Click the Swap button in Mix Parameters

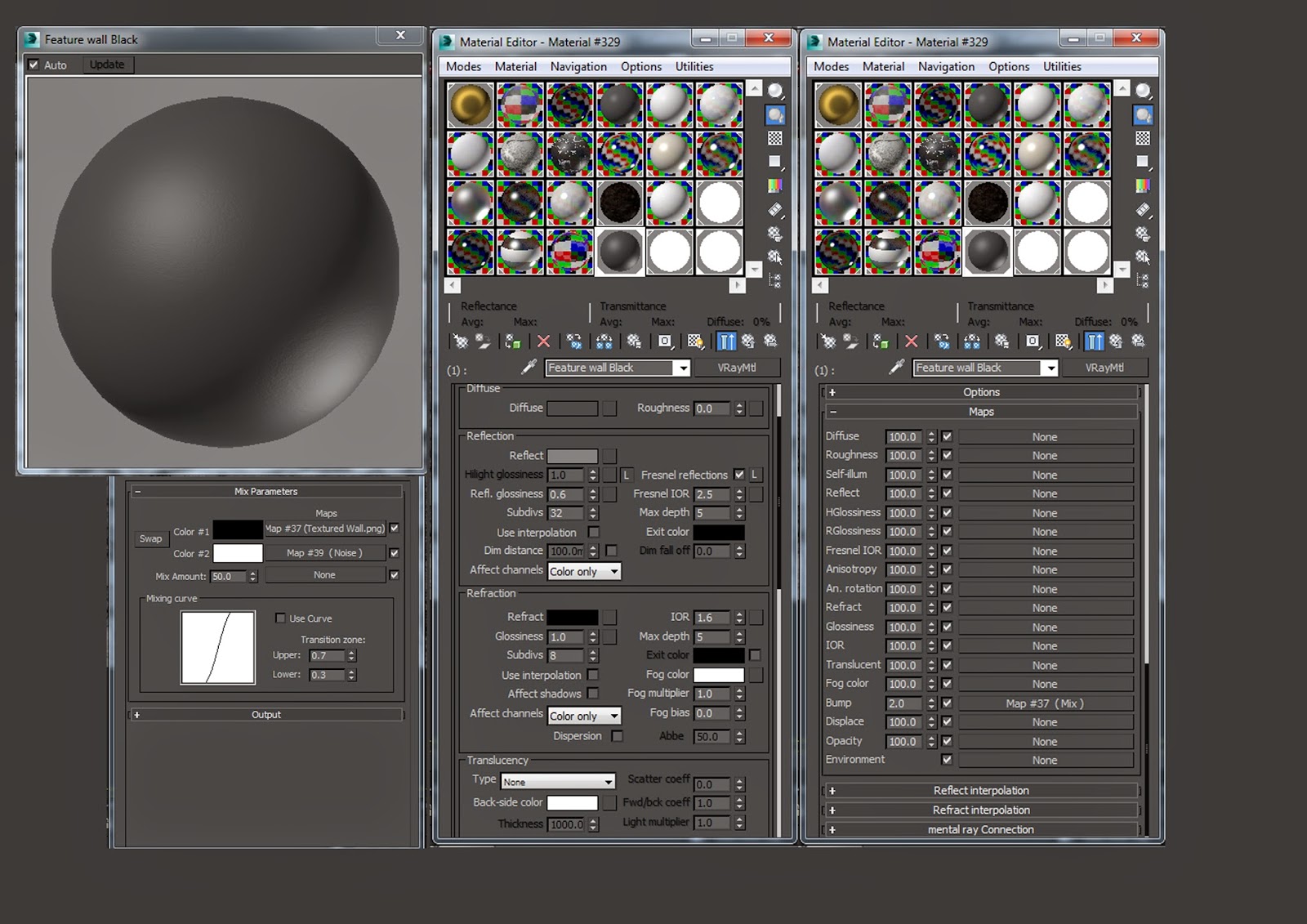tap(151, 539)
